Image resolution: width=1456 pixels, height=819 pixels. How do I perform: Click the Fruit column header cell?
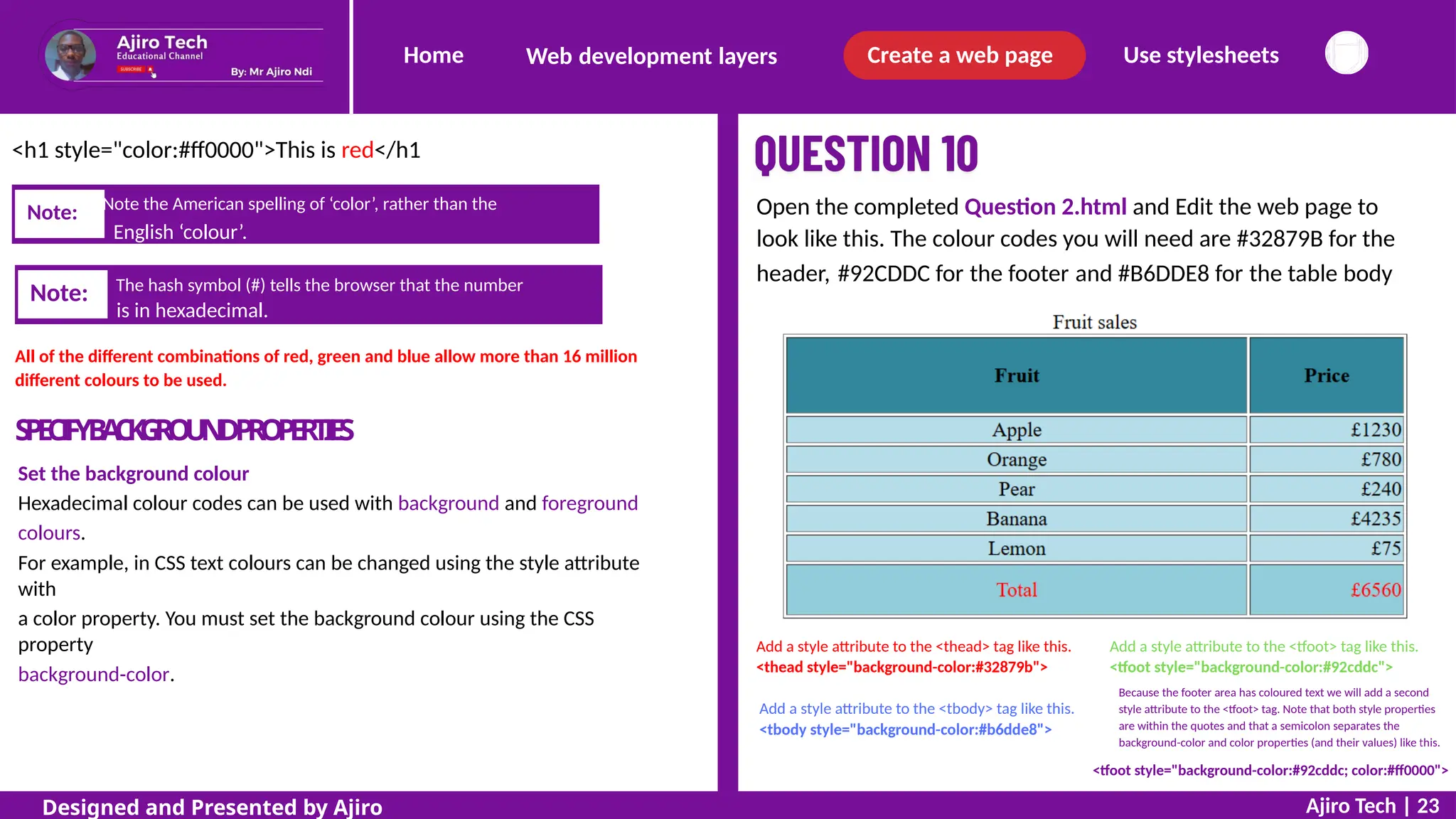pos(1017,375)
